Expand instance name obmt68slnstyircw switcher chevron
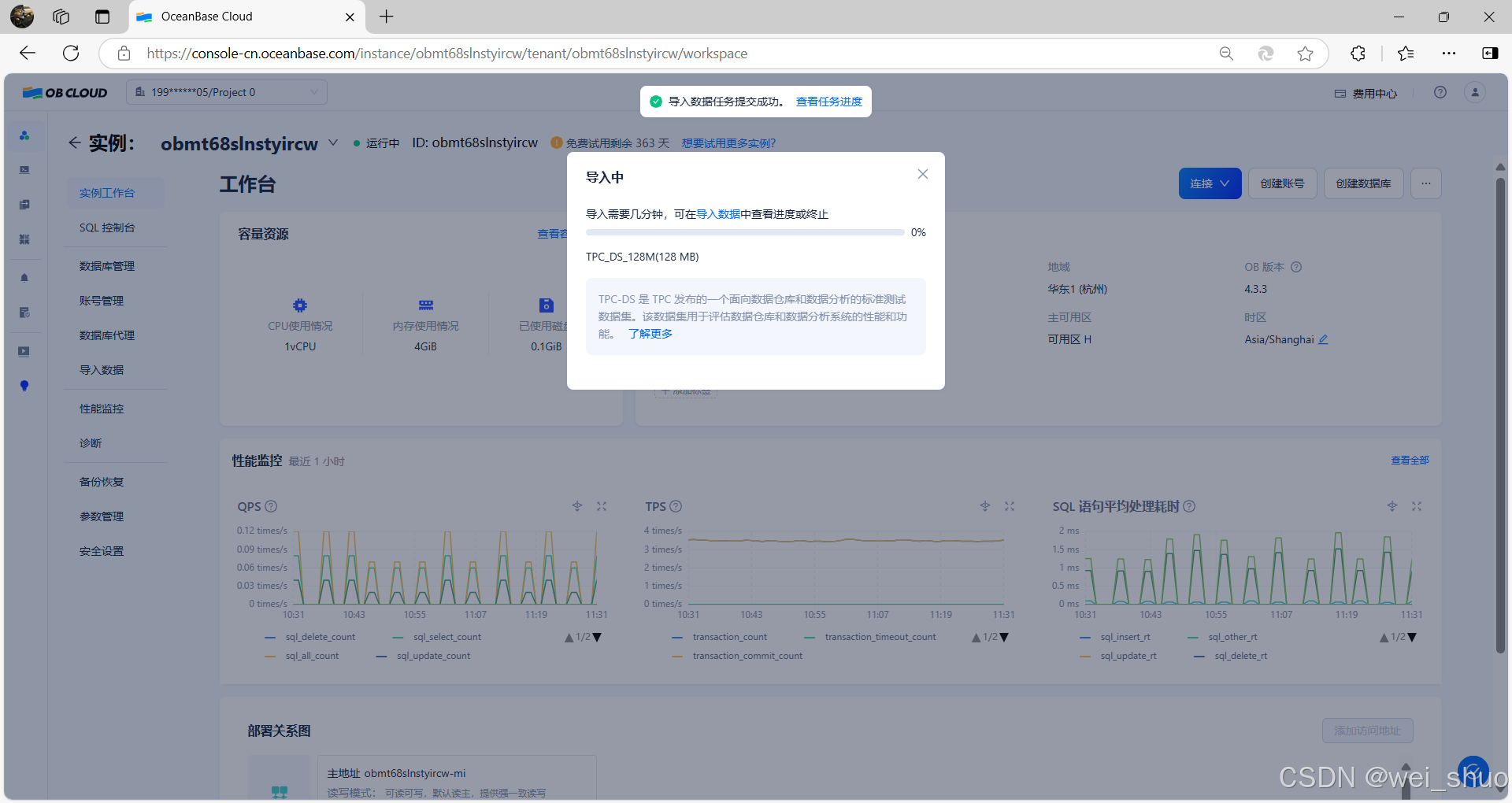This screenshot has width=1512, height=803. point(333,142)
